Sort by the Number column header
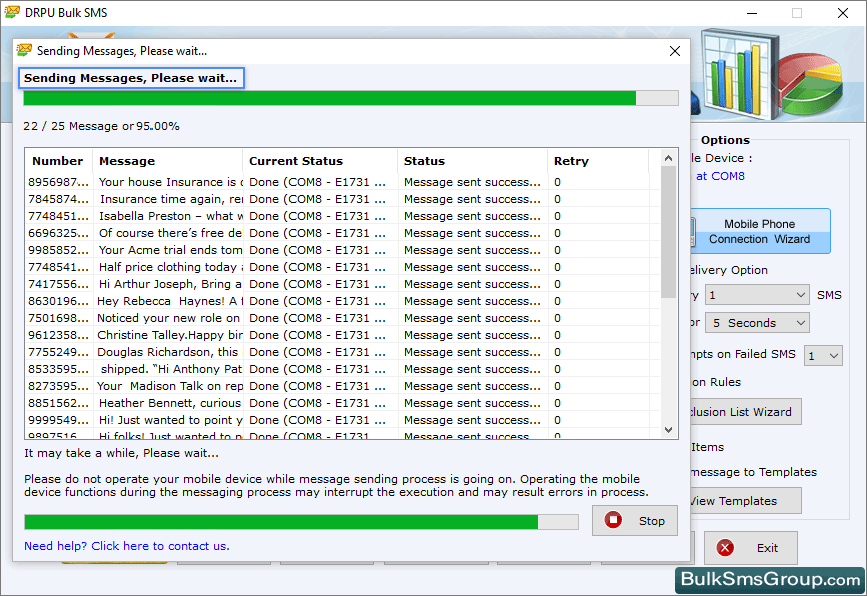 click(58, 161)
